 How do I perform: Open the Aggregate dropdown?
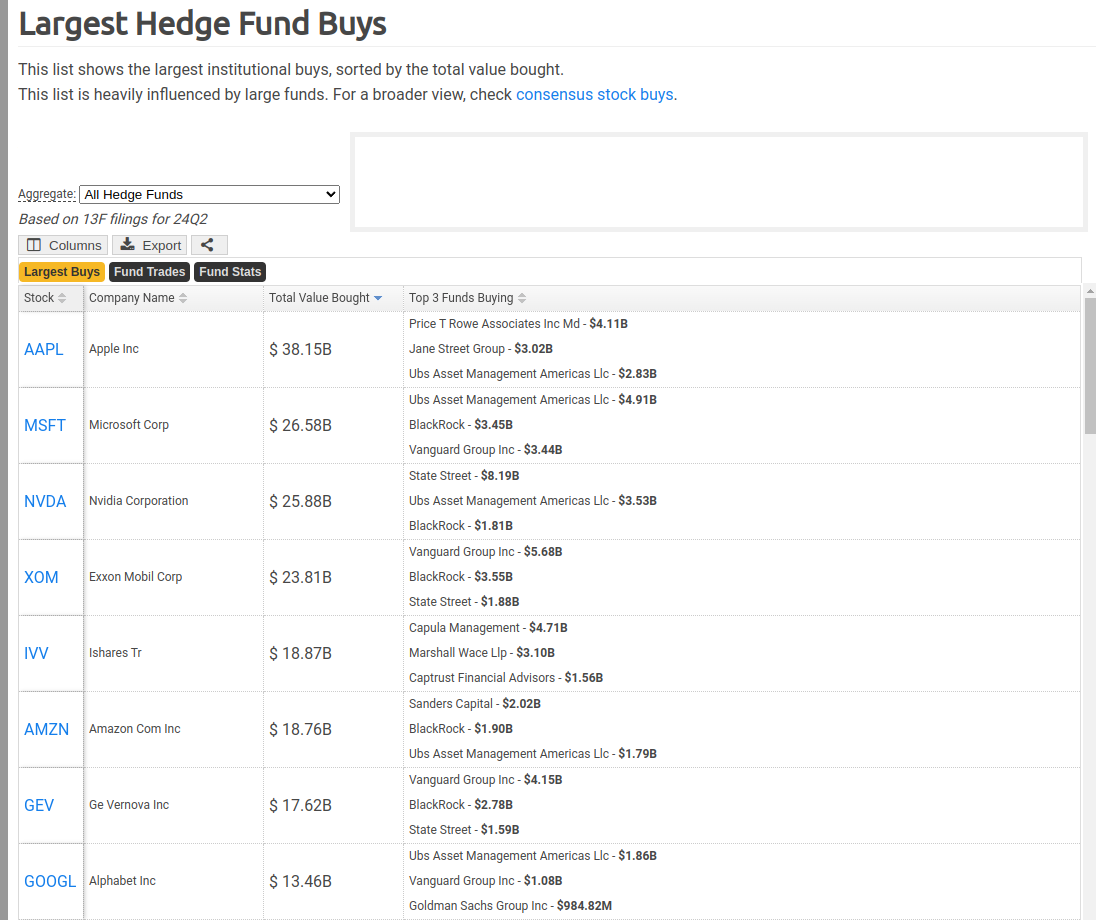click(209, 194)
